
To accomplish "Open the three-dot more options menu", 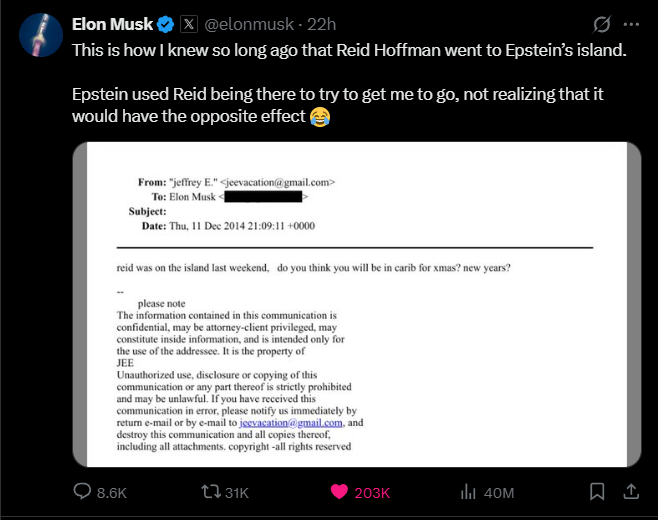I will [x=631, y=24].
